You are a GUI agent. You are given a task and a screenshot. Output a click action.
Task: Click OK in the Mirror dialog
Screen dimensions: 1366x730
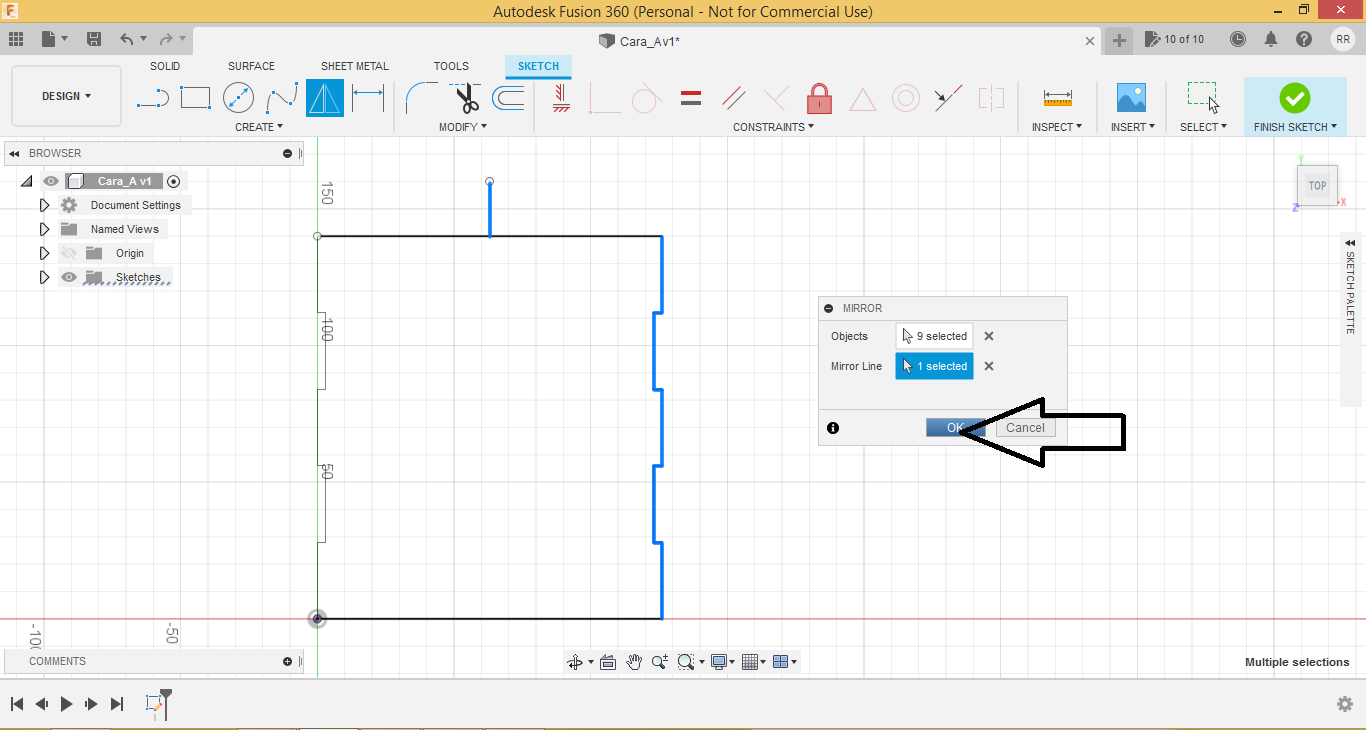[x=955, y=427]
